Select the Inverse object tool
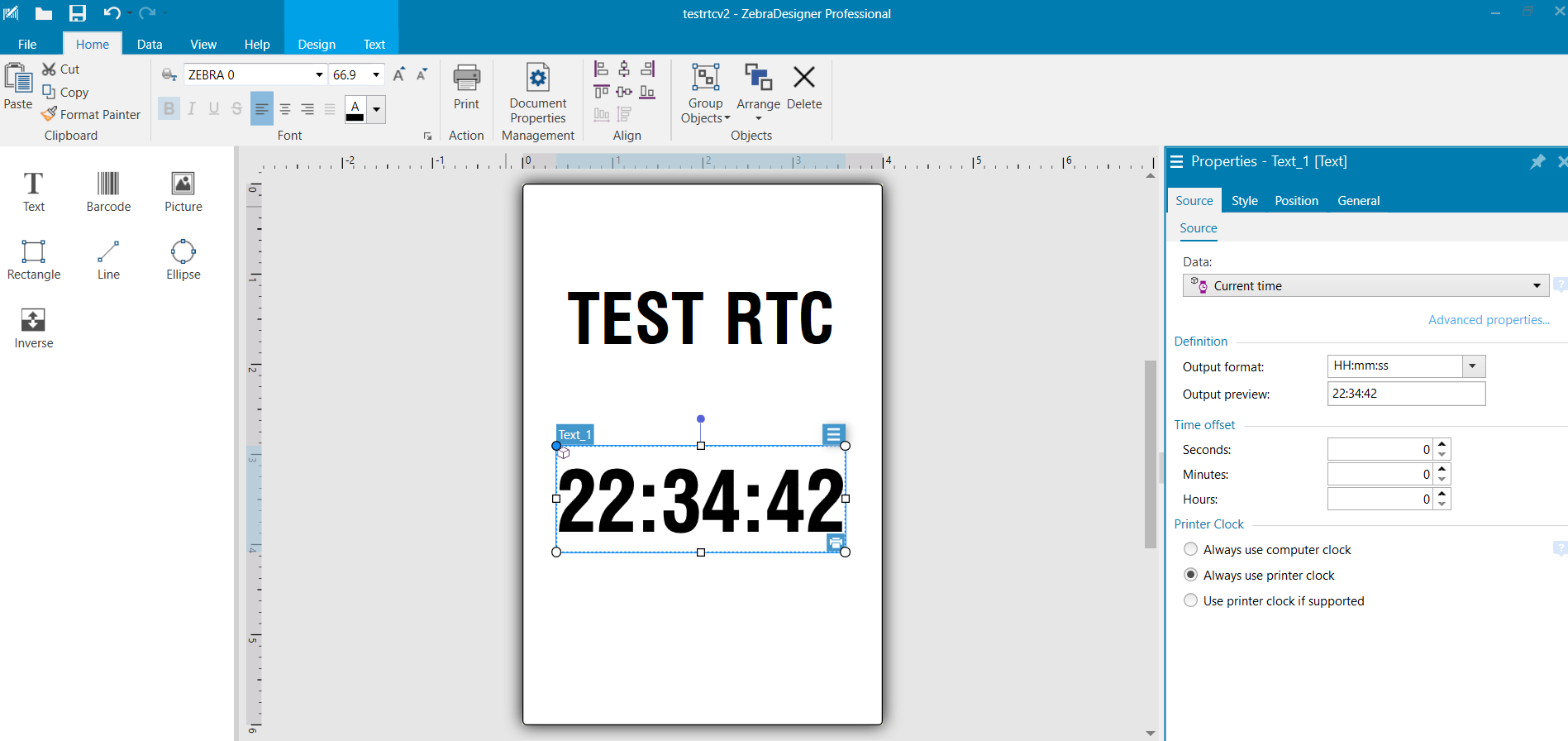This screenshot has width=1568, height=741. point(34,328)
